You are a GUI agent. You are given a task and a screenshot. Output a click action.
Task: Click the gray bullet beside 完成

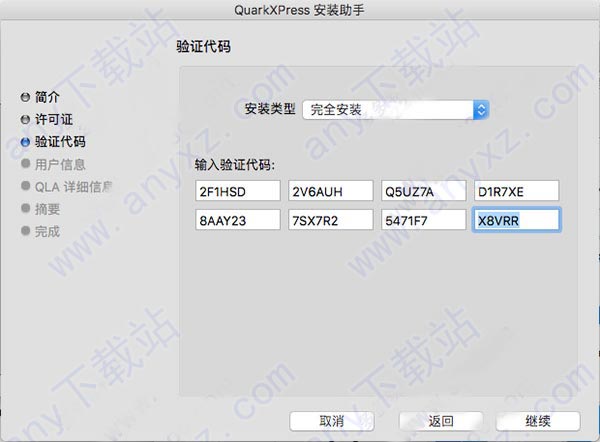click(x=25, y=230)
